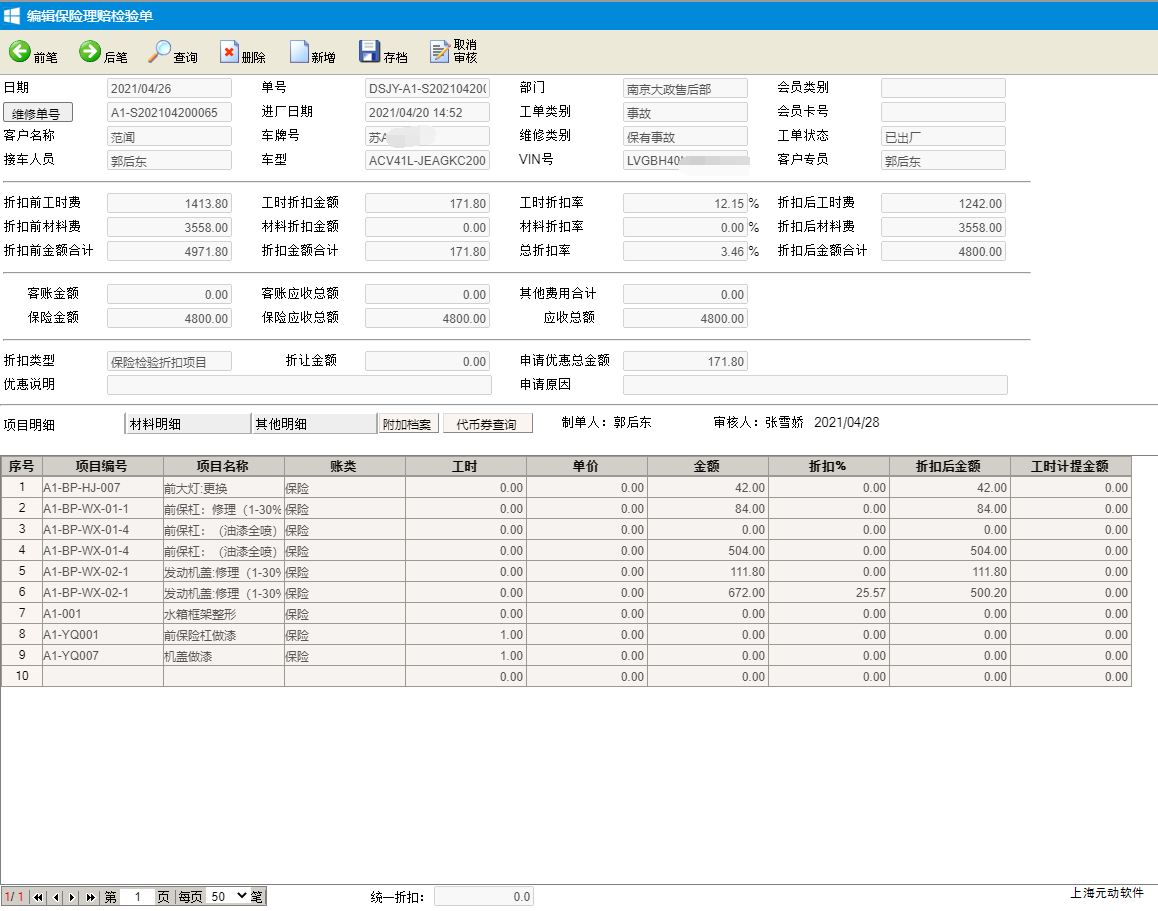Viewport: 1158px width, 911px height.
Task: Sort by the 项目编号 column header
Action: tap(102, 466)
